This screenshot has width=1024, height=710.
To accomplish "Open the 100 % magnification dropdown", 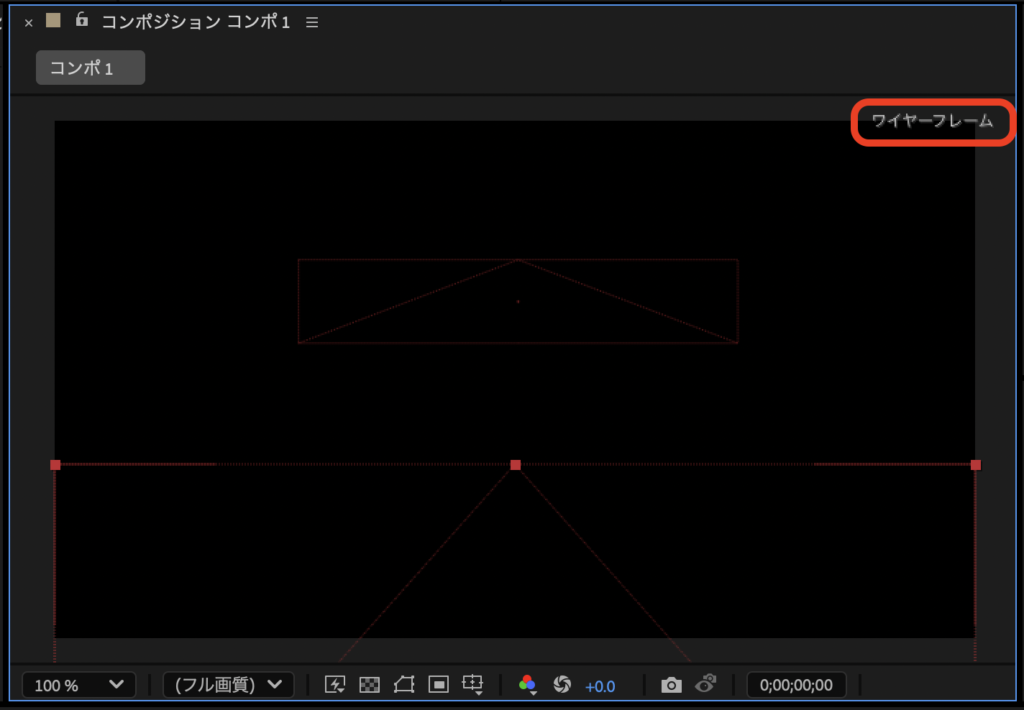I will coord(78,685).
